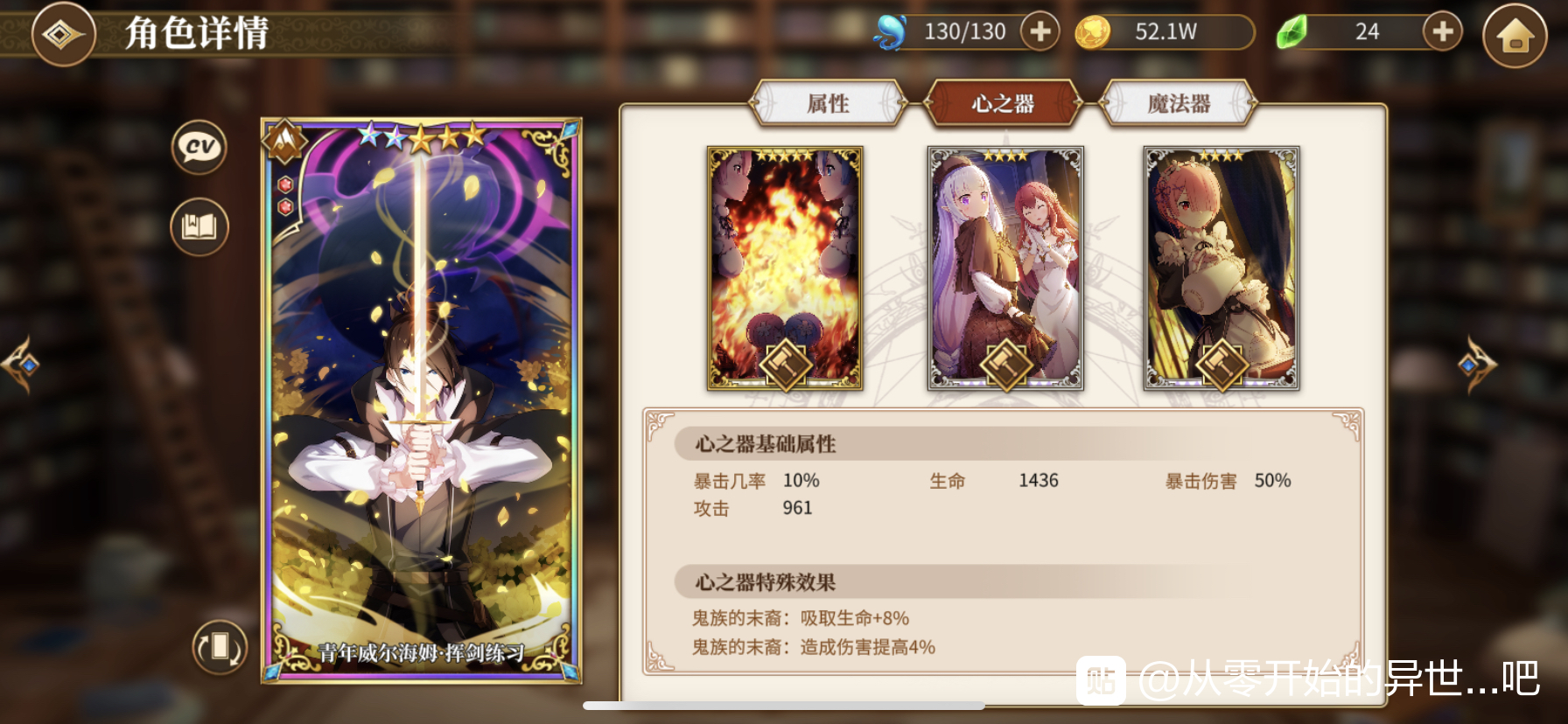Open the character story book icon
The image size is (1568, 724).
[x=199, y=227]
